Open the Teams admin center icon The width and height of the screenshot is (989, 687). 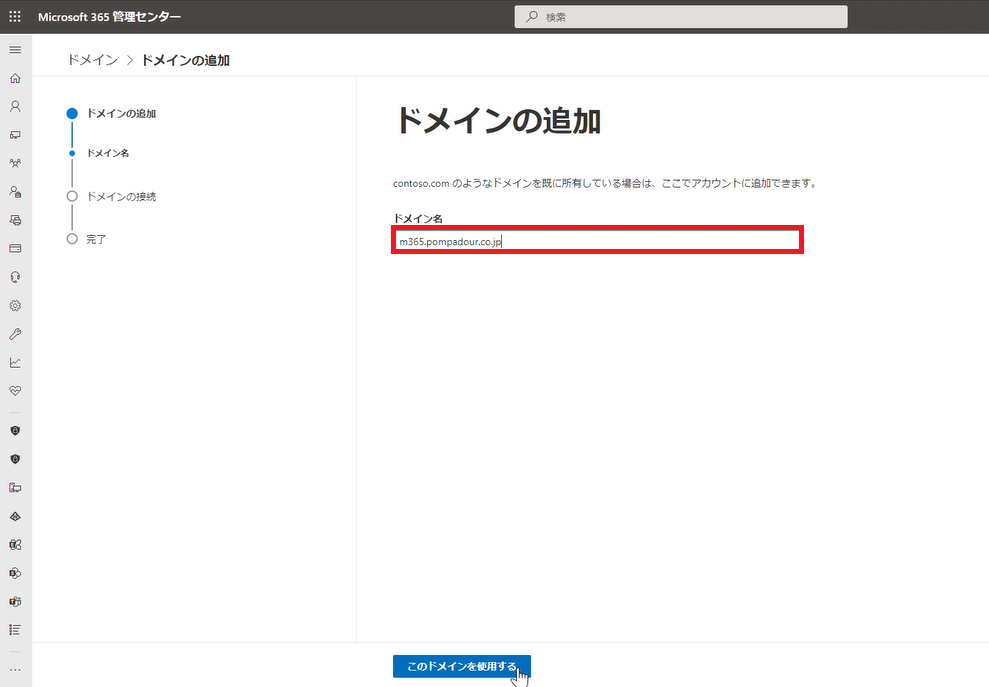[x=15, y=601]
